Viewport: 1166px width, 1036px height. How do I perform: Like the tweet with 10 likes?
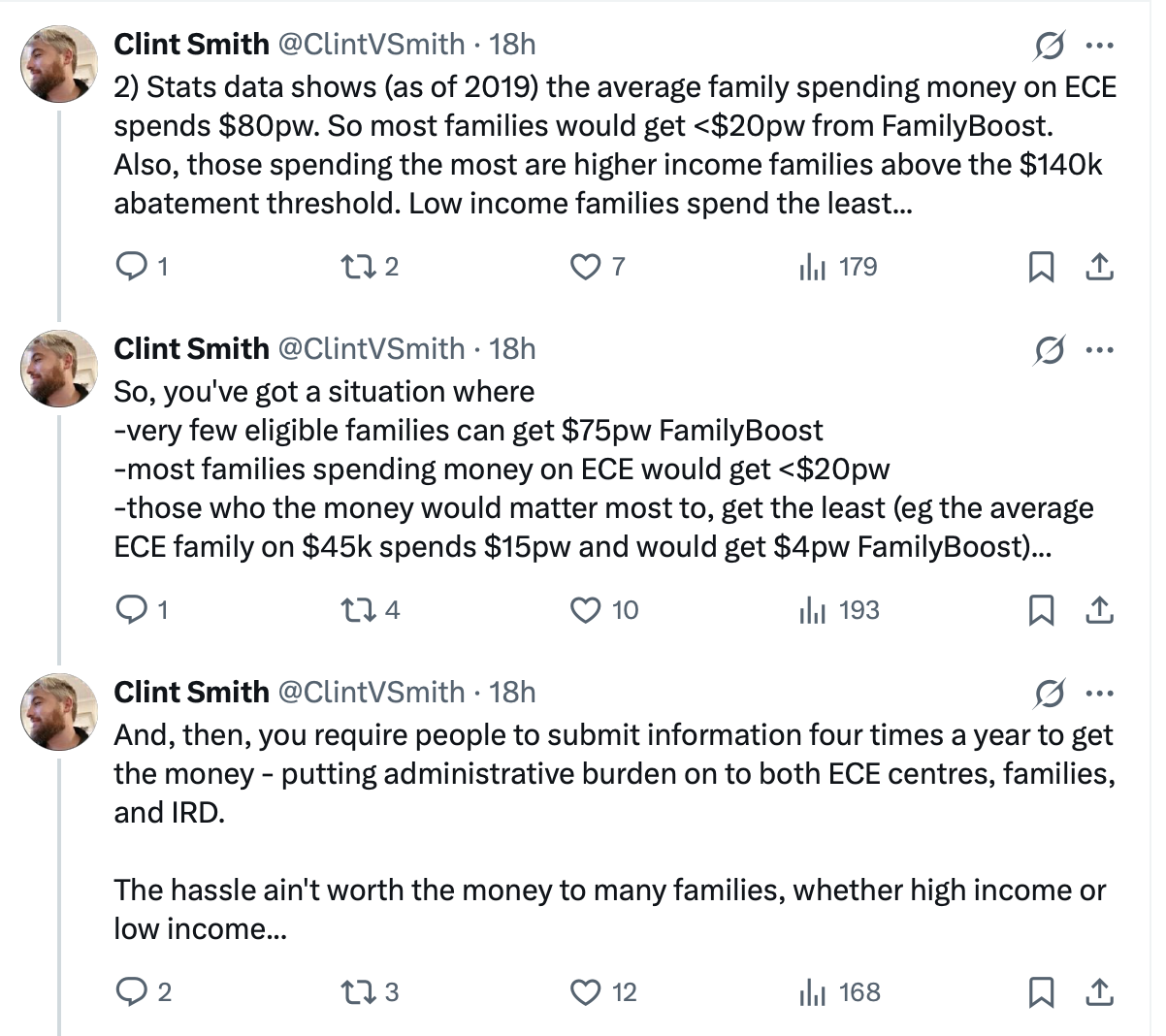[x=585, y=610]
